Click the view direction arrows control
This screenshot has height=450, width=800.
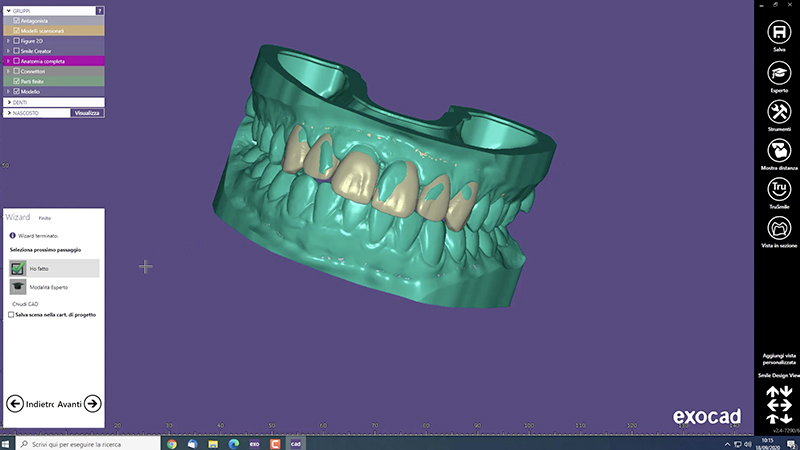(x=778, y=404)
